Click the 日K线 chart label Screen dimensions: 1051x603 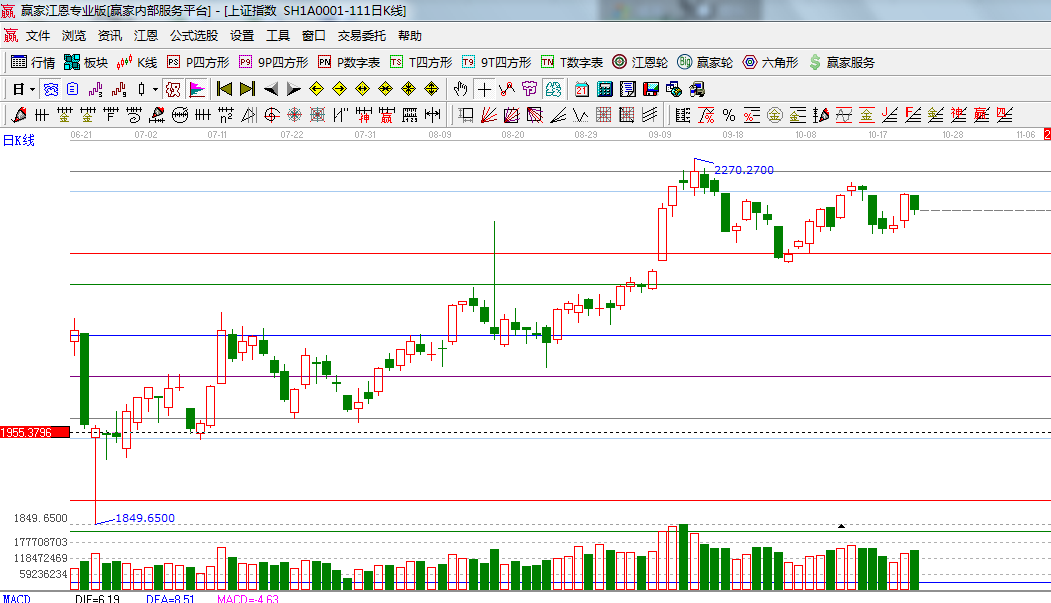coord(18,140)
